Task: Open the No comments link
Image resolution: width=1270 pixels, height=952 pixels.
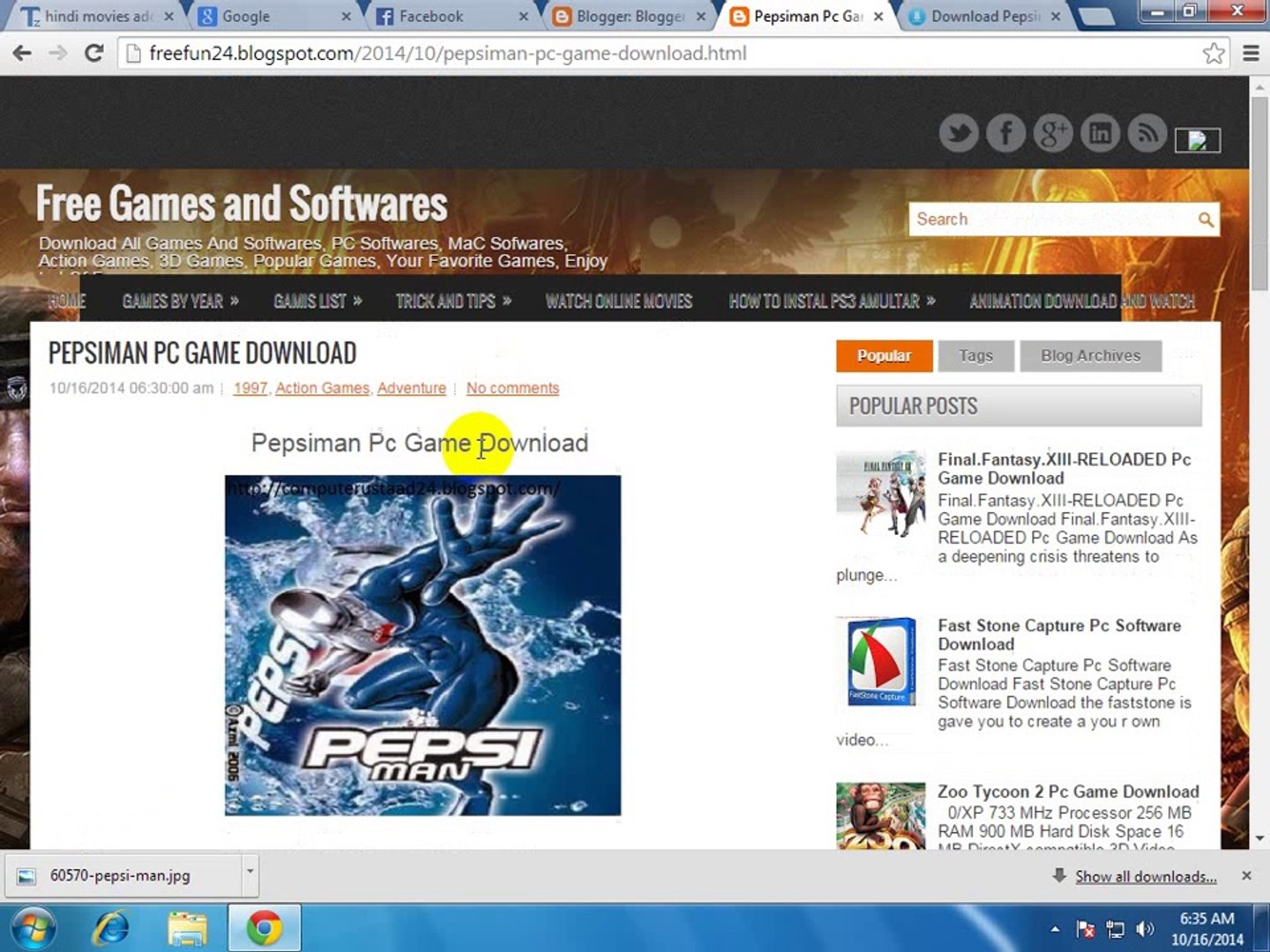Action: pyautogui.click(x=512, y=388)
